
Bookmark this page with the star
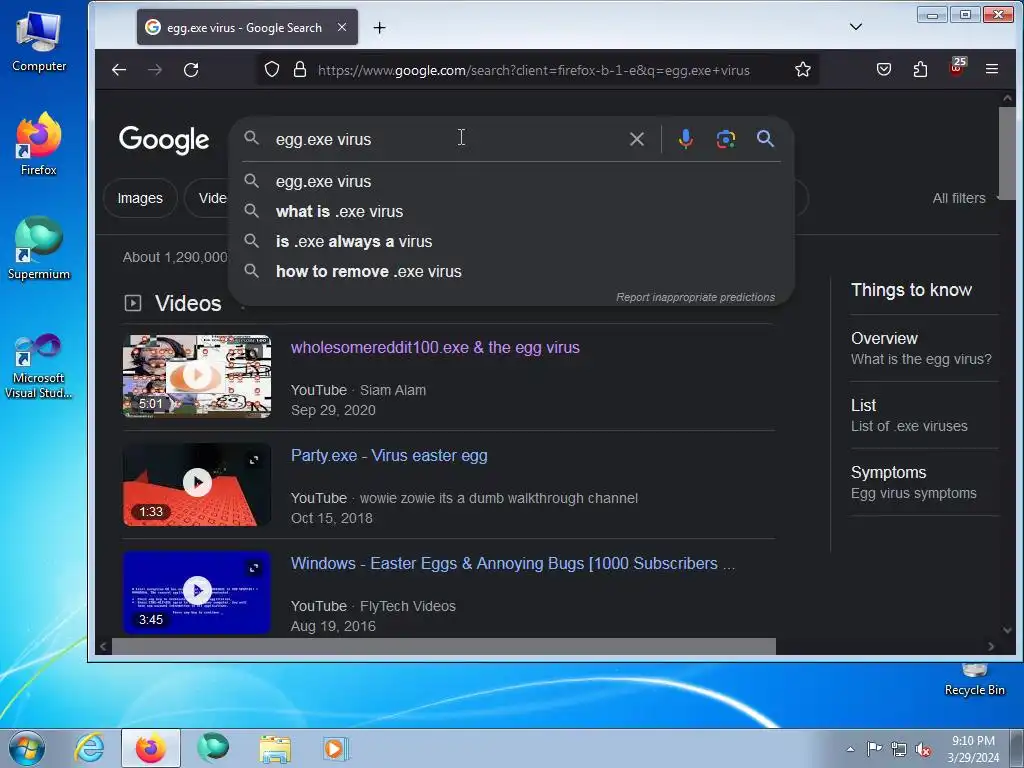(x=803, y=69)
